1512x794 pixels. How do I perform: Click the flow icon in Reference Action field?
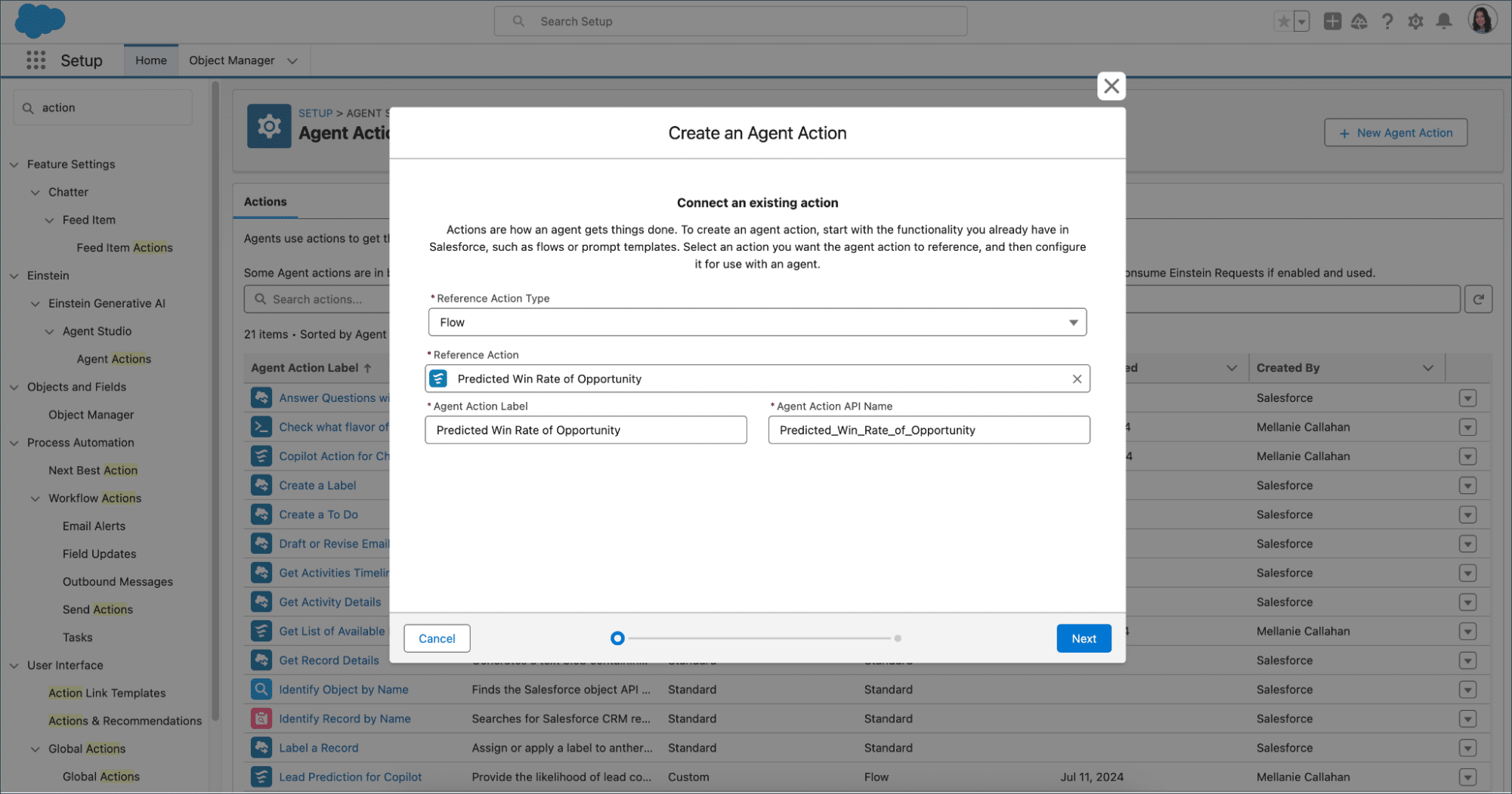(439, 378)
